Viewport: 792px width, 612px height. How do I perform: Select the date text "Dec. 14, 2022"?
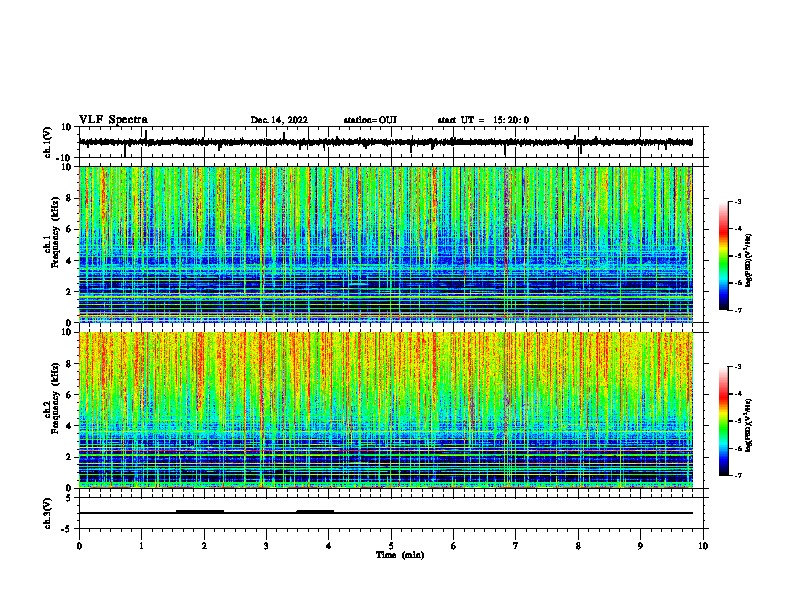[279, 120]
